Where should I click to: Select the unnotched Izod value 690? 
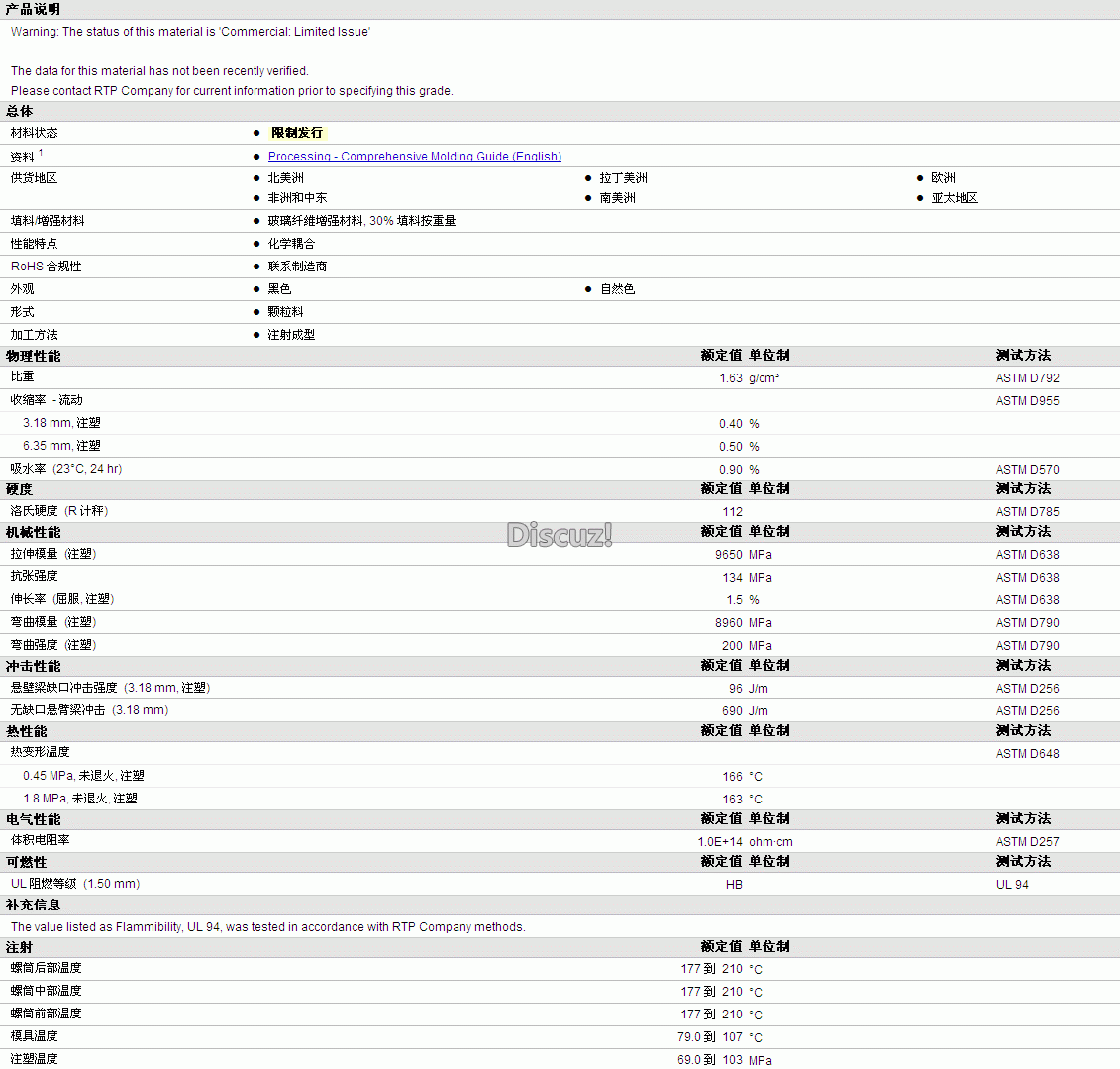tap(732, 711)
